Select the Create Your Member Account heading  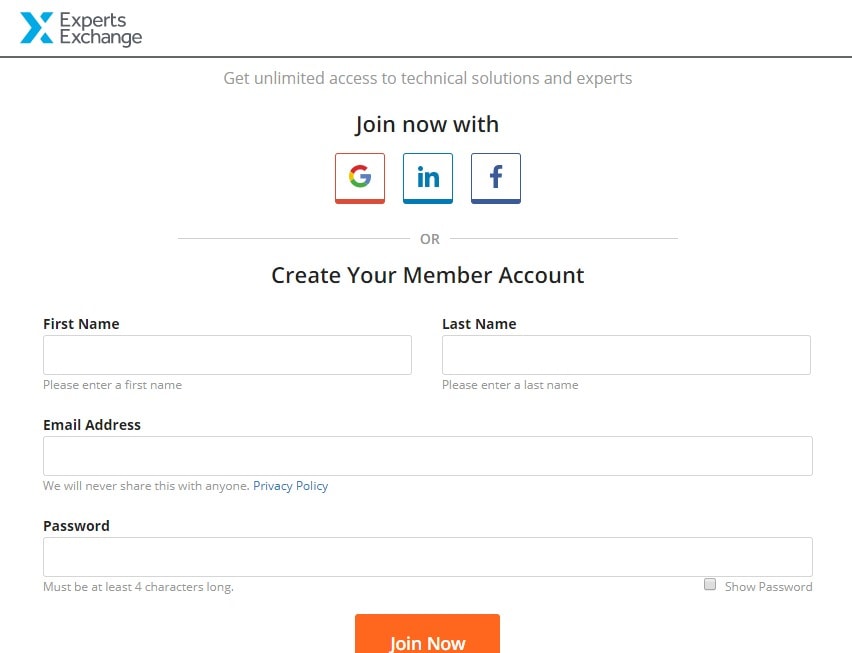428,275
